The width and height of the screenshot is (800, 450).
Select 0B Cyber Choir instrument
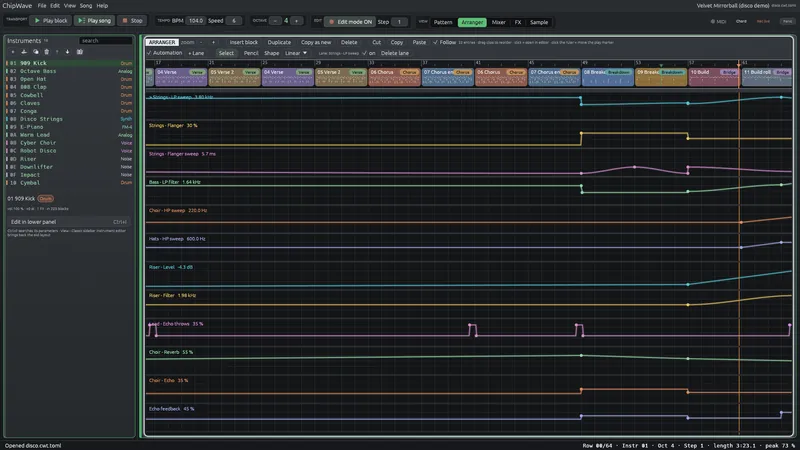tap(69, 143)
